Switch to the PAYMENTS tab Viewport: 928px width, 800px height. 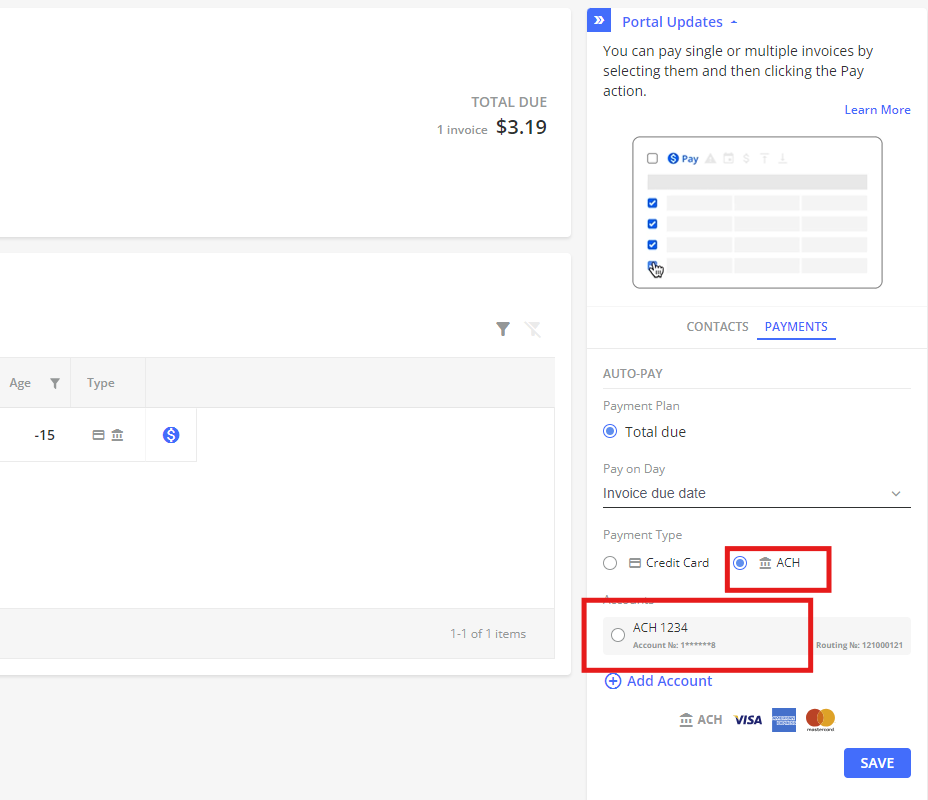click(x=796, y=327)
